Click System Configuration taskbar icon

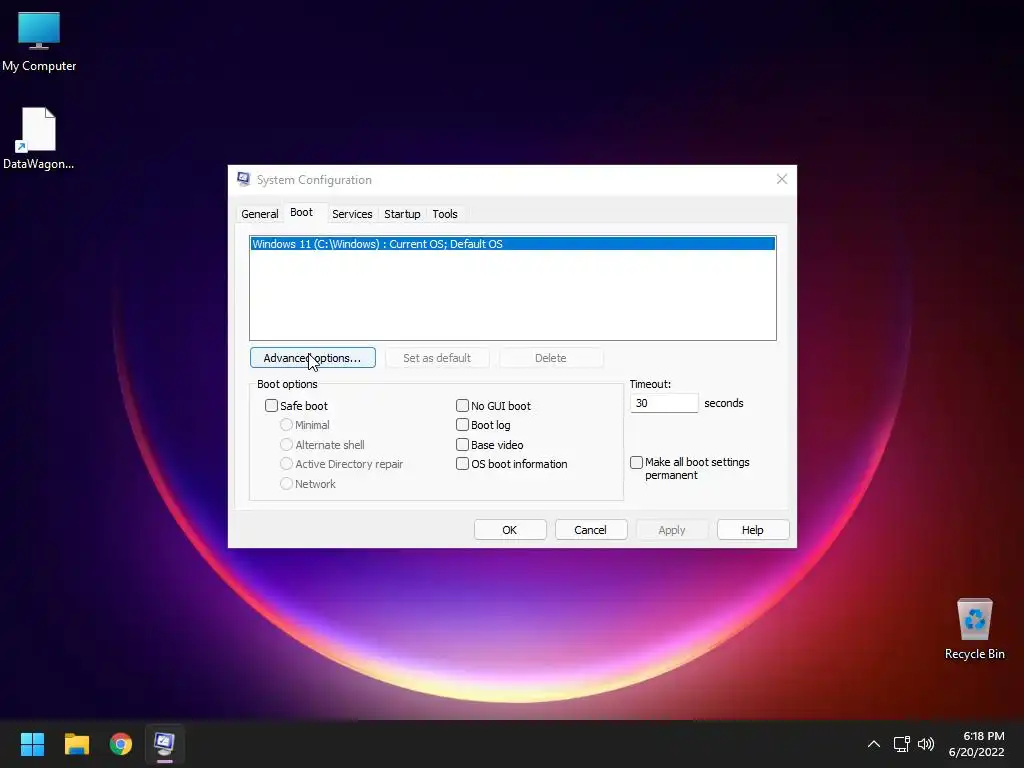165,743
